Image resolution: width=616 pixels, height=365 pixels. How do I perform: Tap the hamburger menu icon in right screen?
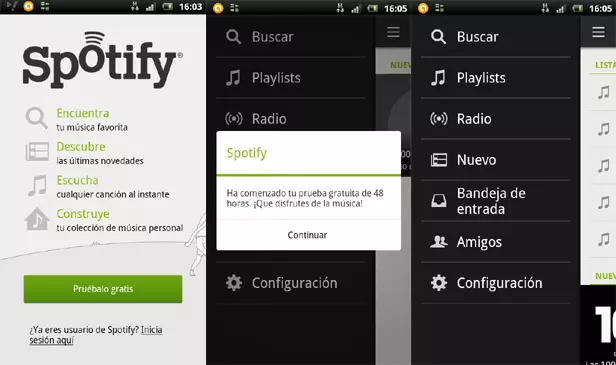point(598,32)
